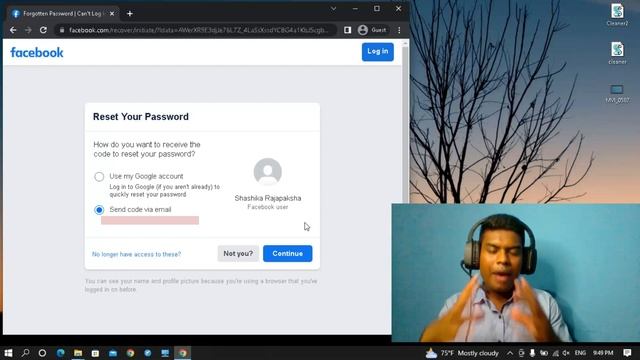Expand hidden system tray icons
The height and width of the screenshot is (360, 640).
pos(510,353)
